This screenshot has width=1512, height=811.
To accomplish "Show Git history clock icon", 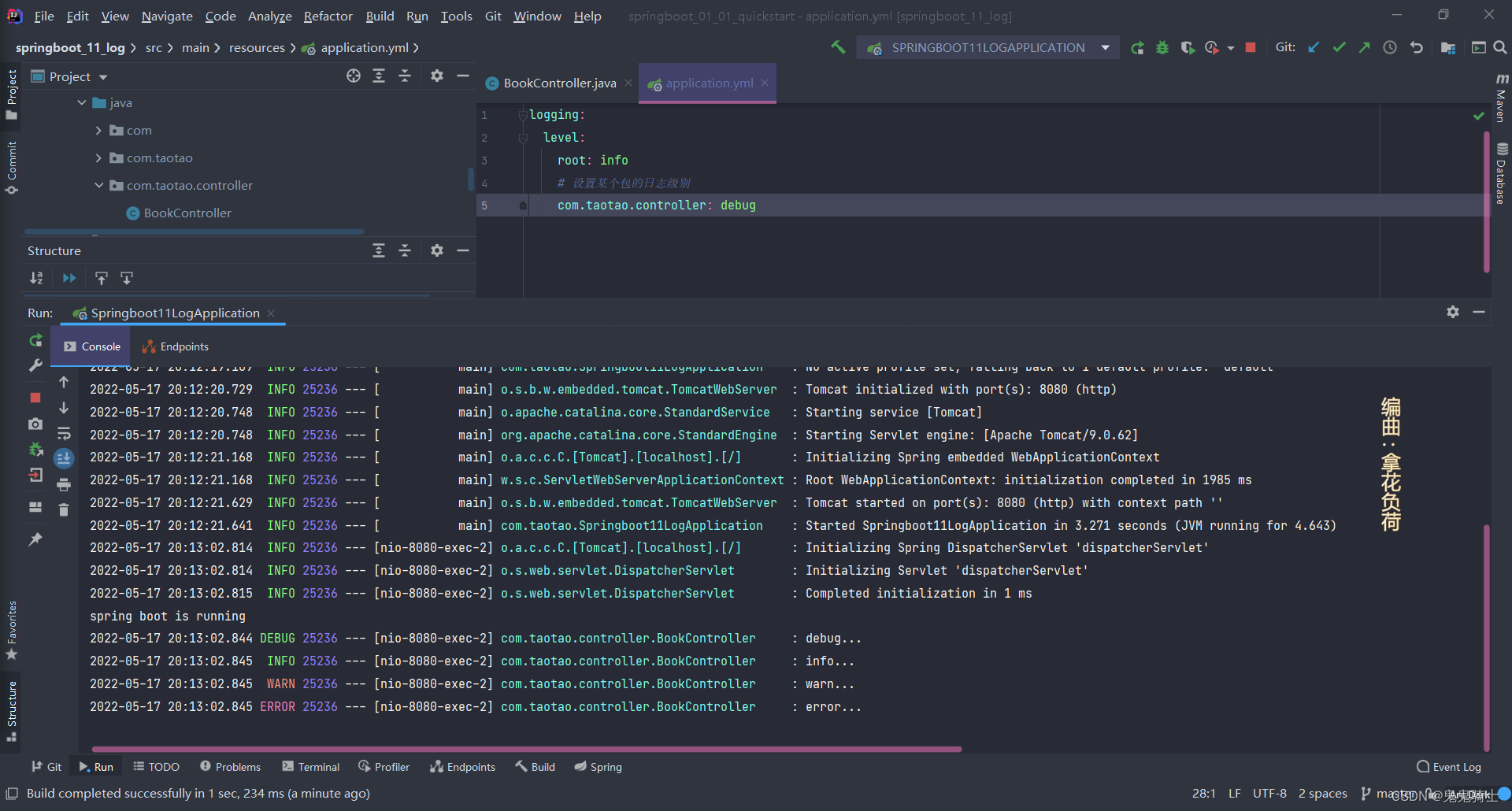I will click(1390, 48).
